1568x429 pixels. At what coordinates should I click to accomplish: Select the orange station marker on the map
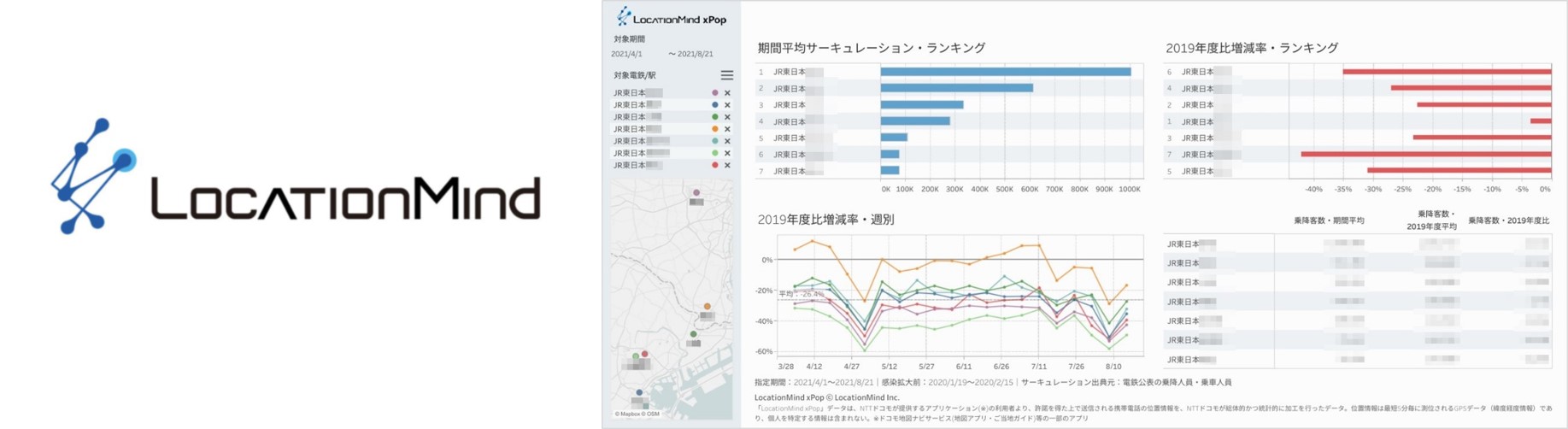[x=708, y=306]
